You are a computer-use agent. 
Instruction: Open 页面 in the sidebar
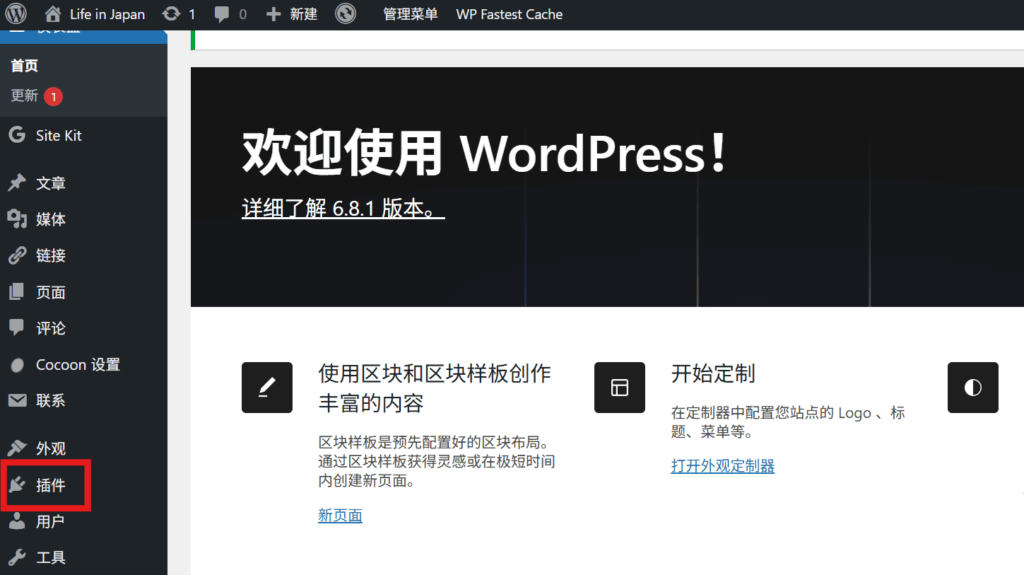pyautogui.click(x=51, y=293)
